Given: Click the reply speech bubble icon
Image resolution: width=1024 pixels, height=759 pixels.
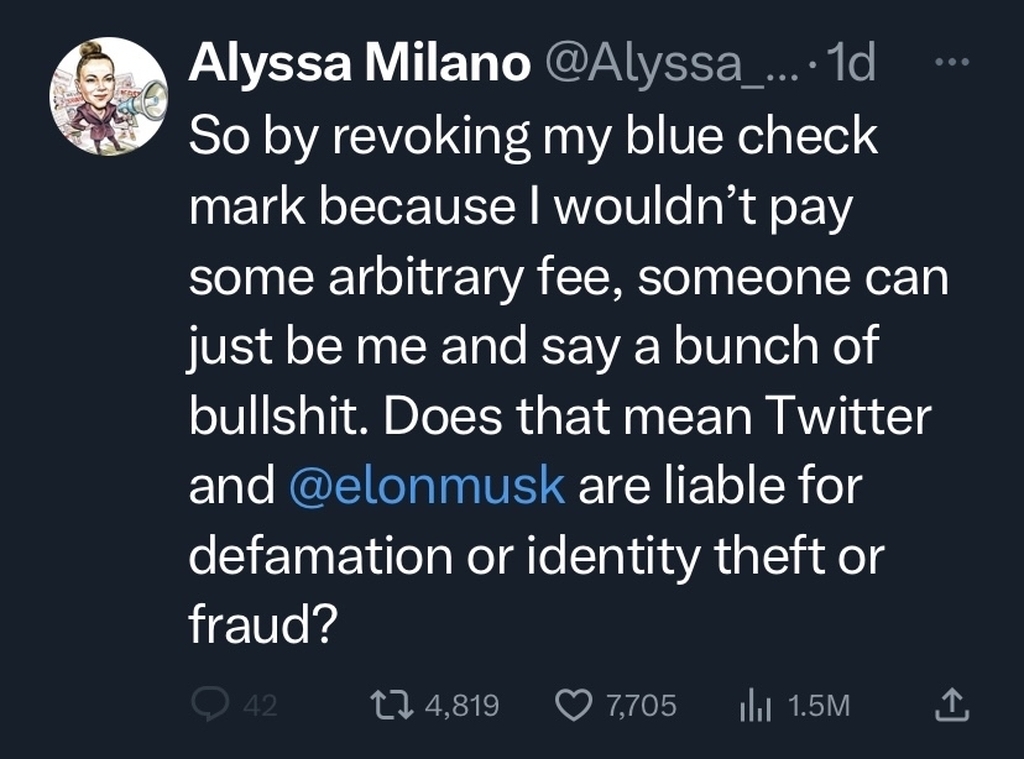Looking at the screenshot, I should [x=210, y=705].
